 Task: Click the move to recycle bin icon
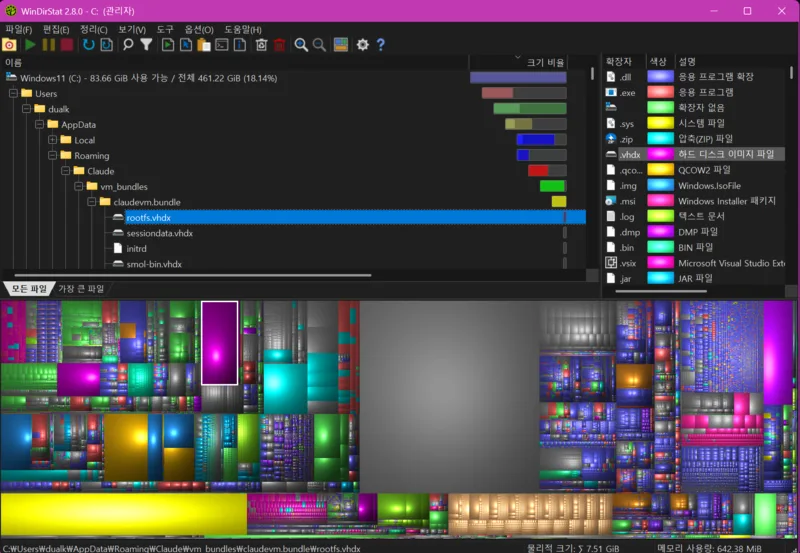pyautogui.click(x=262, y=45)
